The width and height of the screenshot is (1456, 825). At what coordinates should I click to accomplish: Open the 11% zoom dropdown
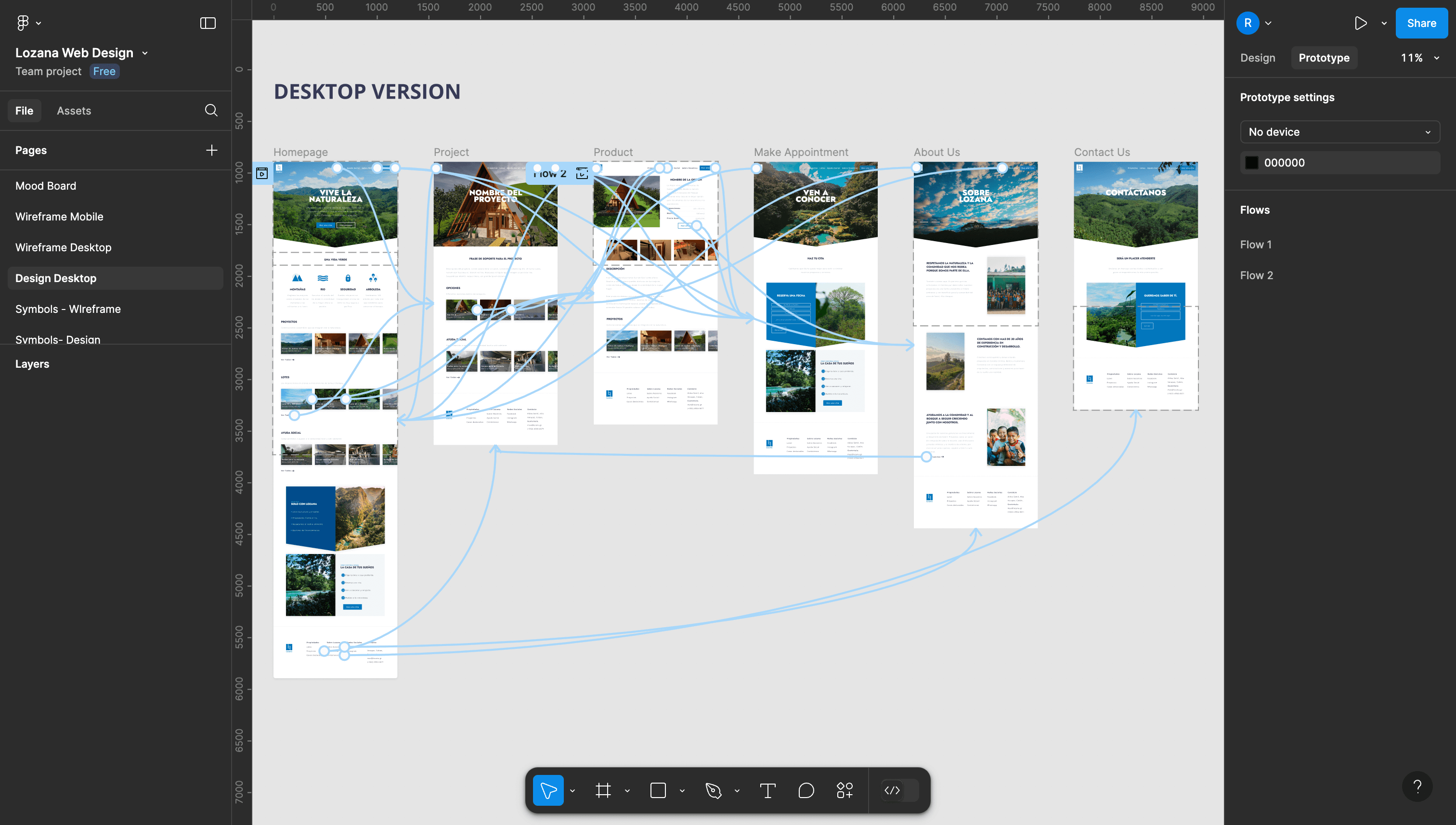1420,58
